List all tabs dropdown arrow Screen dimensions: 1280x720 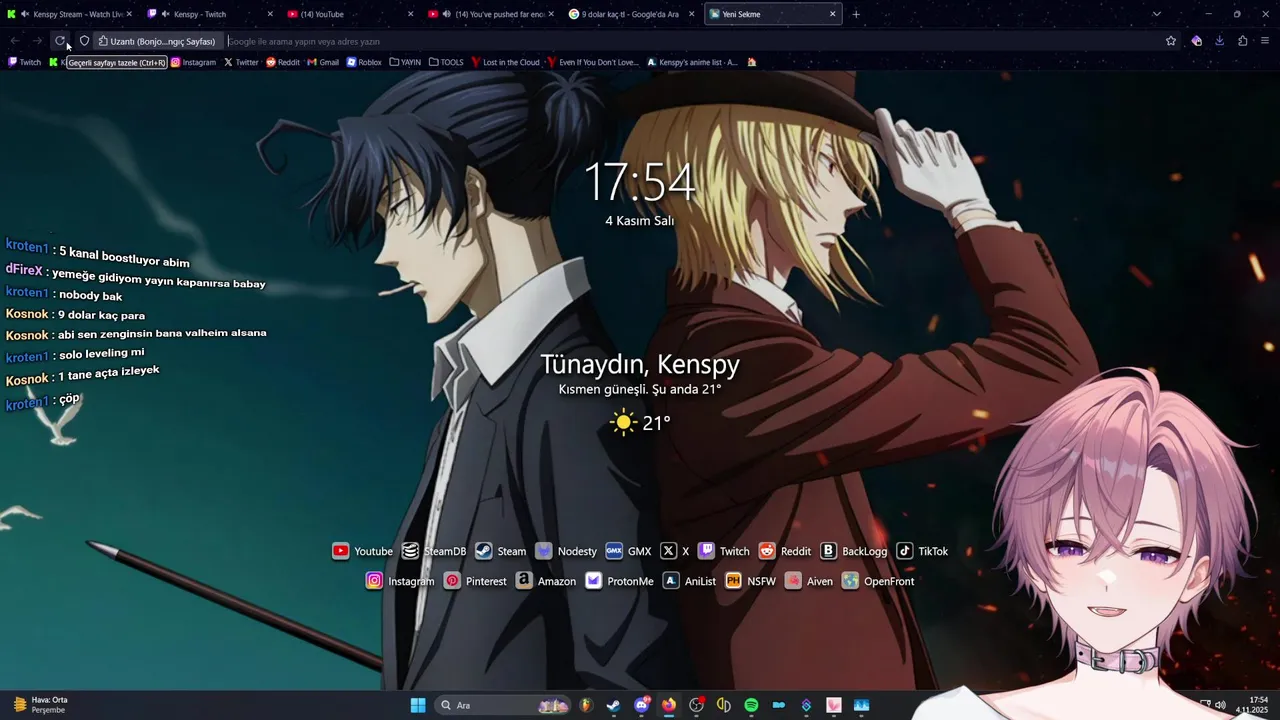click(1156, 14)
